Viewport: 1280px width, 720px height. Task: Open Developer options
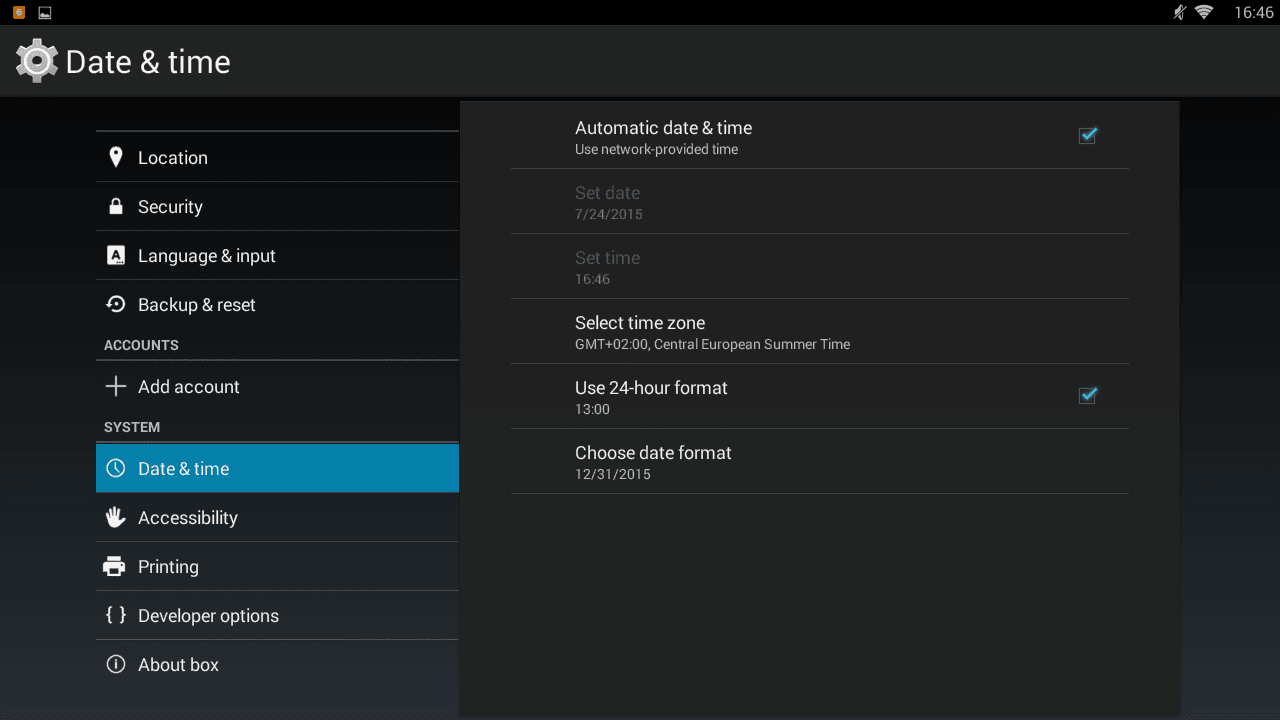277,615
